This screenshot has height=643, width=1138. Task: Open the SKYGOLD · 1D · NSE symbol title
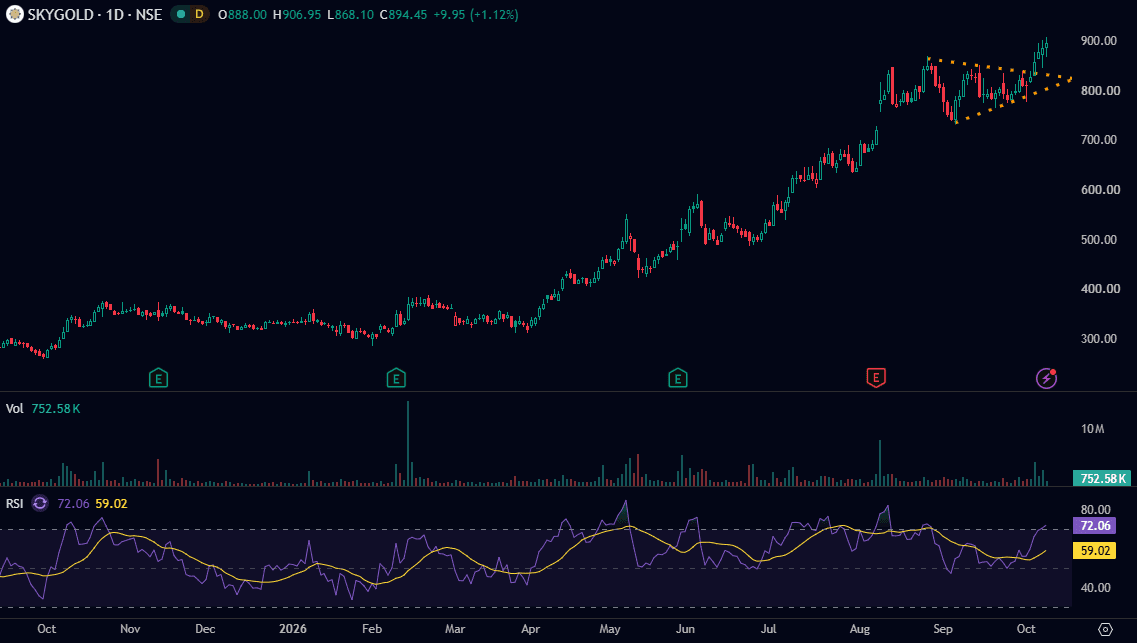[94, 15]
